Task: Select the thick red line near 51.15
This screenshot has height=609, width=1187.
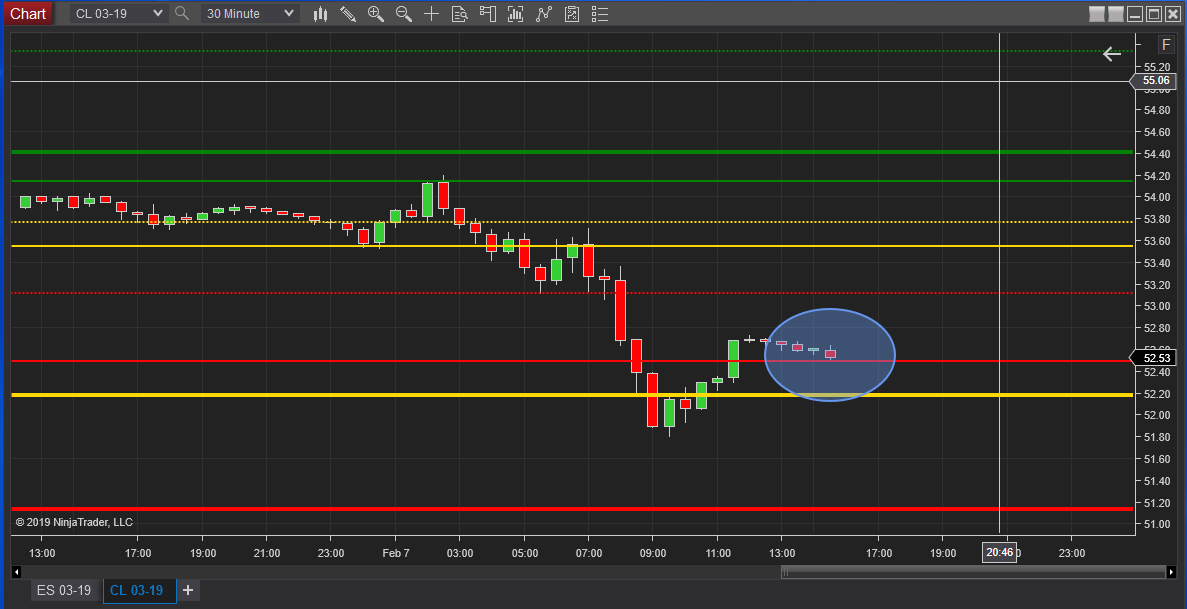Action: coord(572,509)
